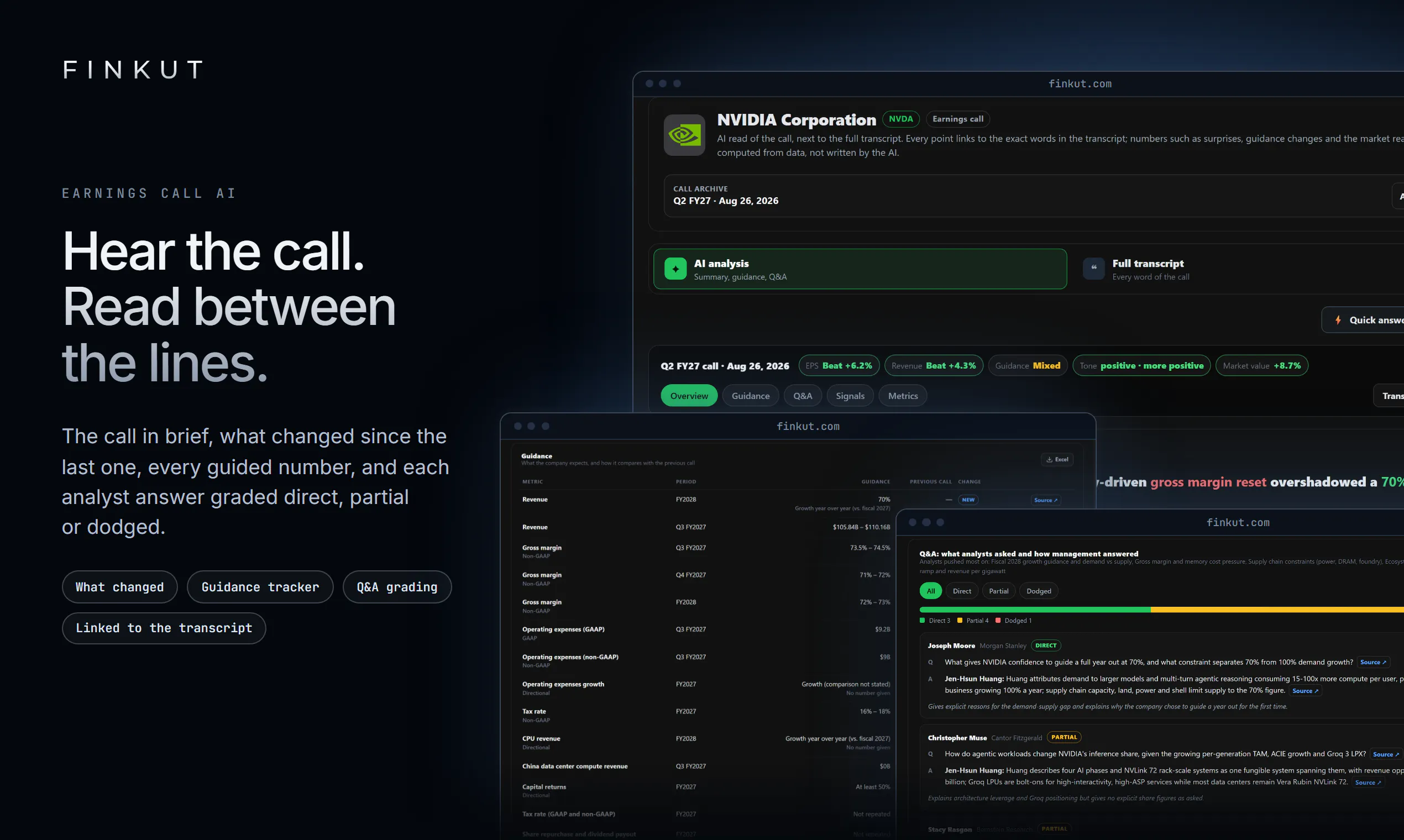The height and width of the screenshot is (840, 1404).
Task: Click the Q&A grading pill
Action: tap(397, 587)
